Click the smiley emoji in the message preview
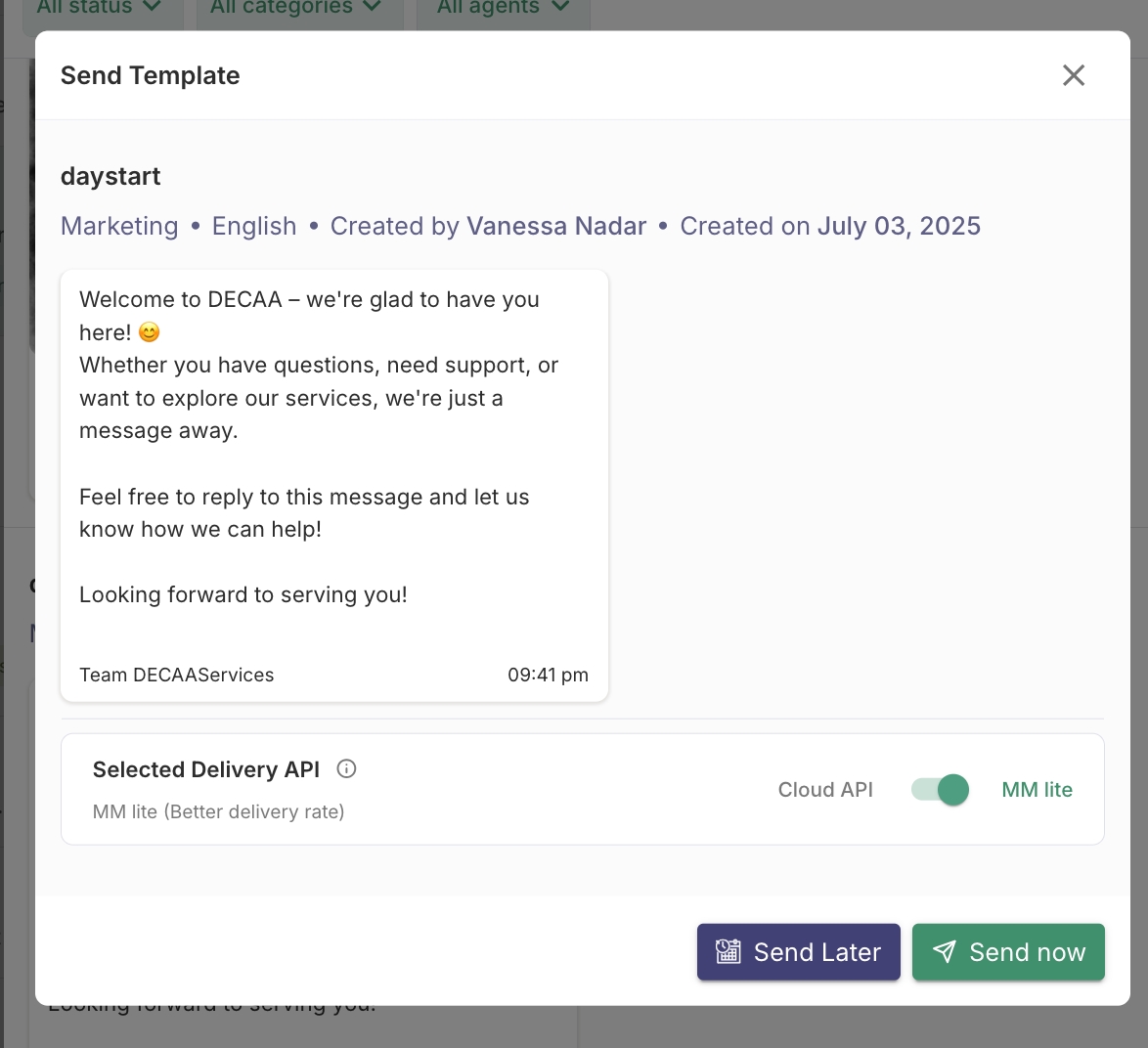This screenshot has height=1048, width=1148. click(149, 332)
